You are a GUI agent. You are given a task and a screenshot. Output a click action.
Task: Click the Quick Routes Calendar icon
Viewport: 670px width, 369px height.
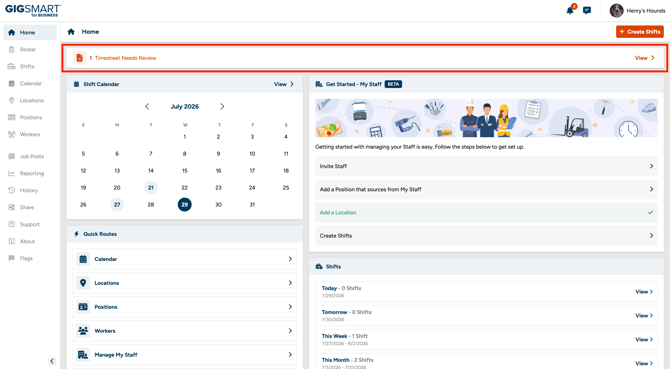point(83,259)
